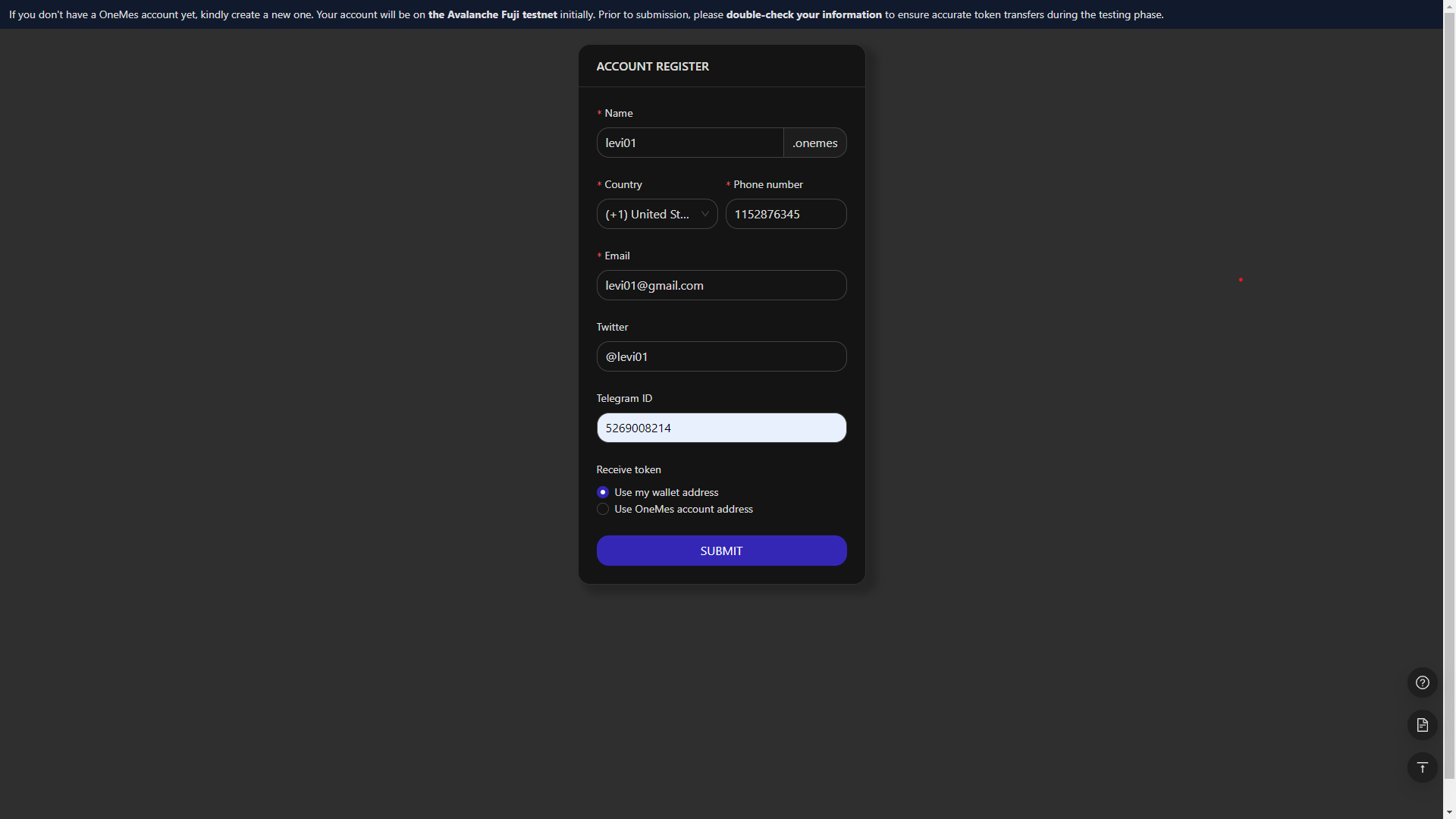Click the scroll-to-top arrow icon
Screen dimensions: 1456x819
click(1422, 767)
